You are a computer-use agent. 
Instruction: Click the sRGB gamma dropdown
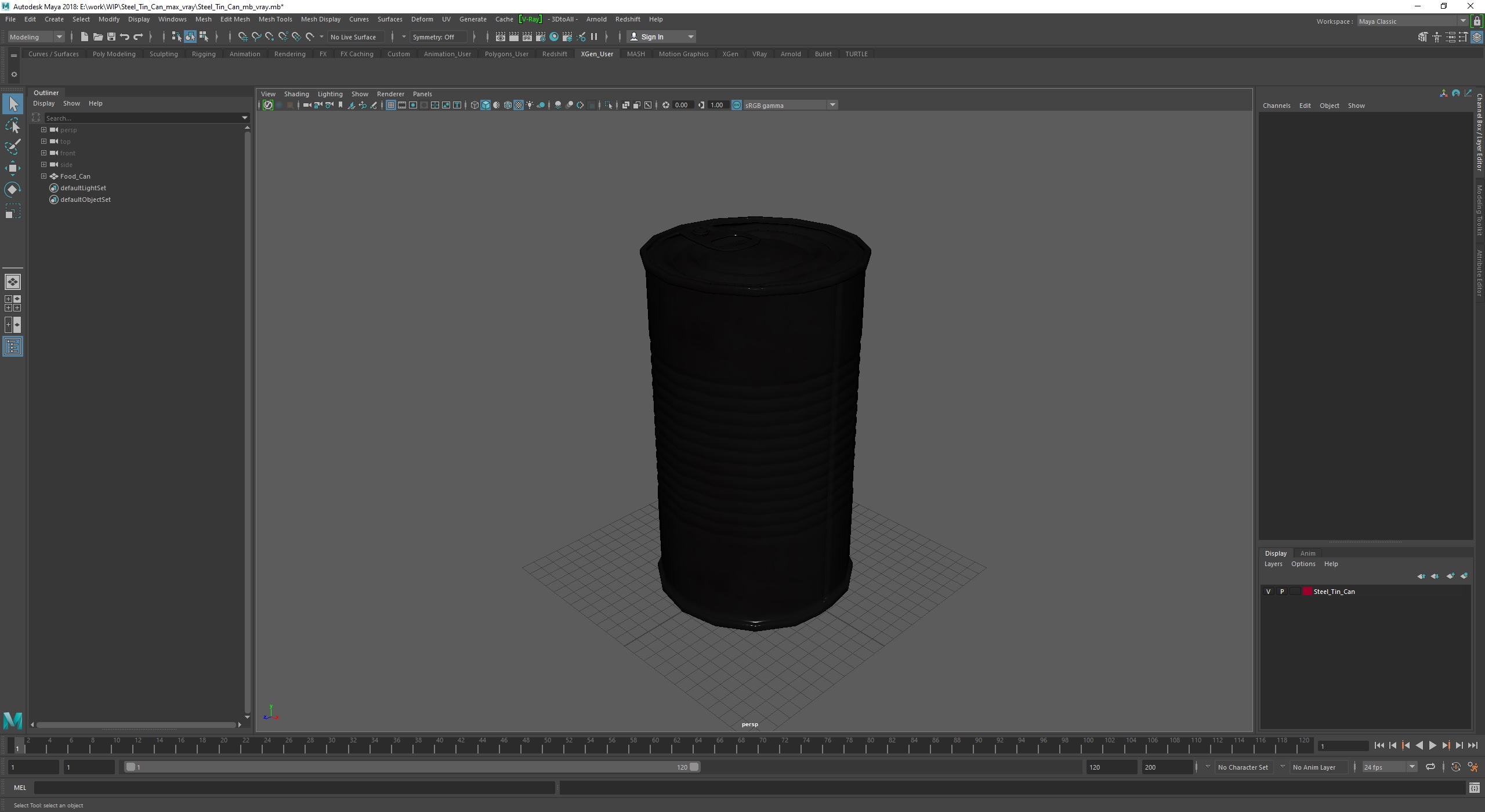point(789,105)
